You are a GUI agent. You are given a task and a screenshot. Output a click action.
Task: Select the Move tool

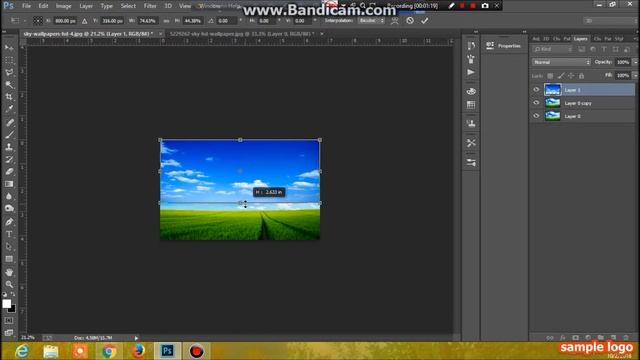(9, 48)
